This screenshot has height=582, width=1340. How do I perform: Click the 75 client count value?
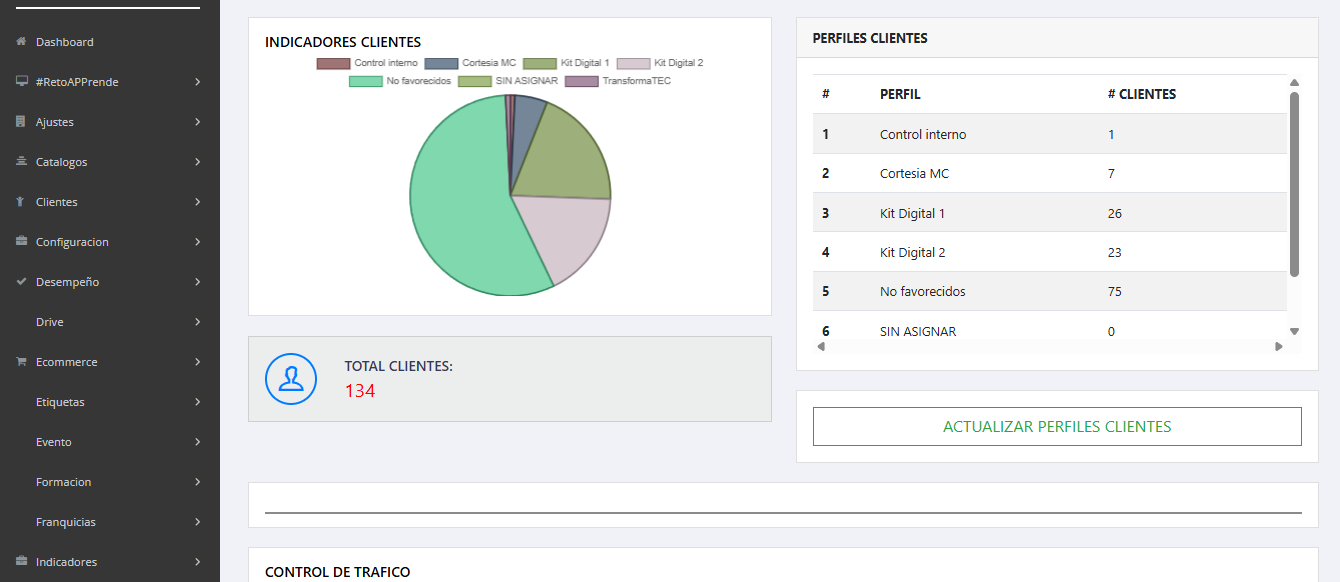click(x=1115, y=292)
